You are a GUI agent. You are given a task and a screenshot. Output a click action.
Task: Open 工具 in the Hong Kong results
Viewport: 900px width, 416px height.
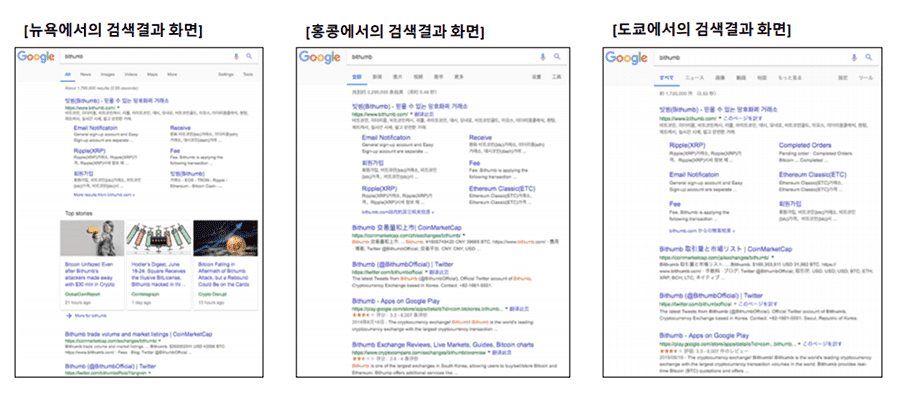[557, 76]
